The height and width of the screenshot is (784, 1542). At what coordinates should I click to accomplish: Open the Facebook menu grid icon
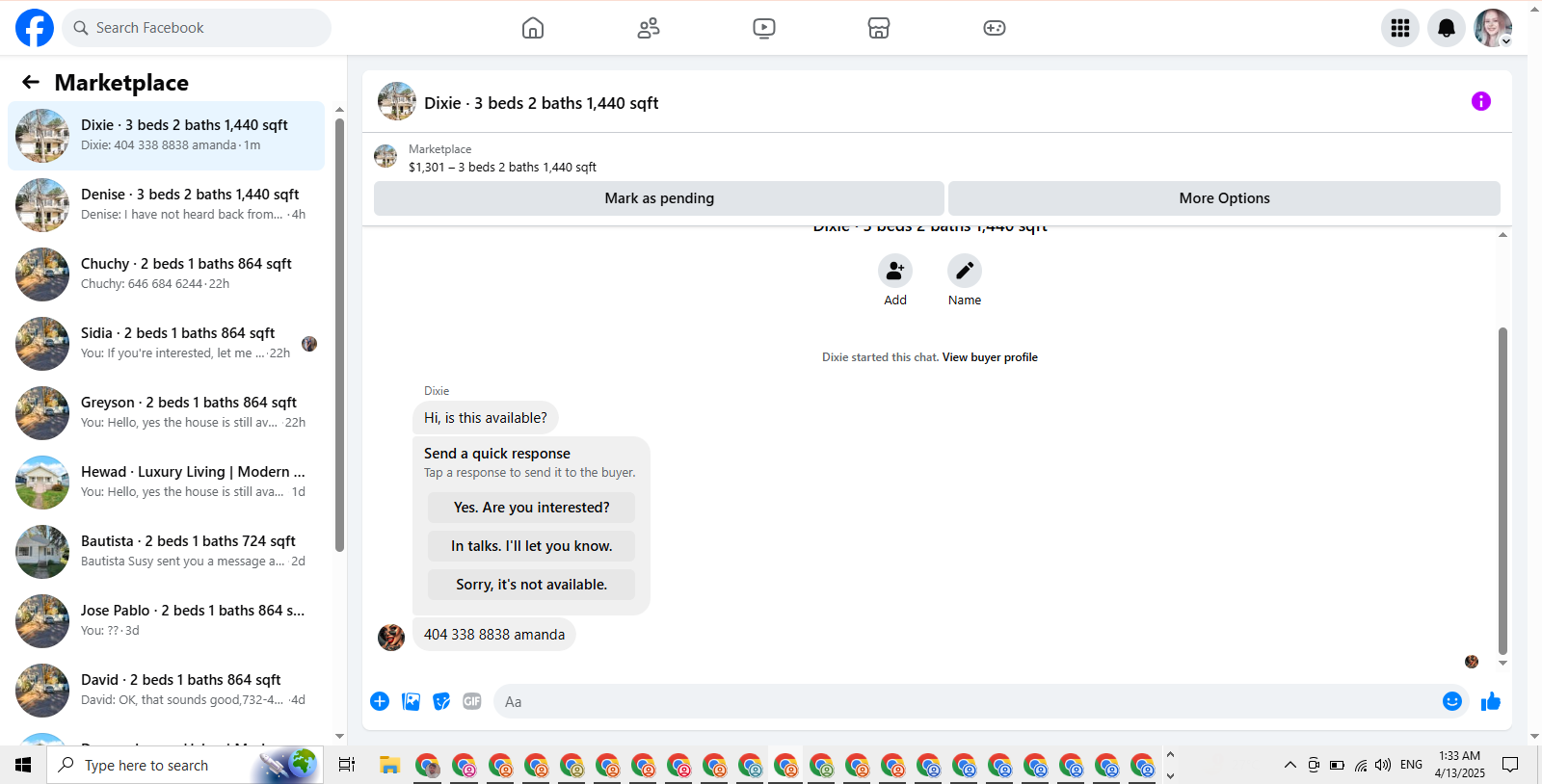(x=1400, y=28)
